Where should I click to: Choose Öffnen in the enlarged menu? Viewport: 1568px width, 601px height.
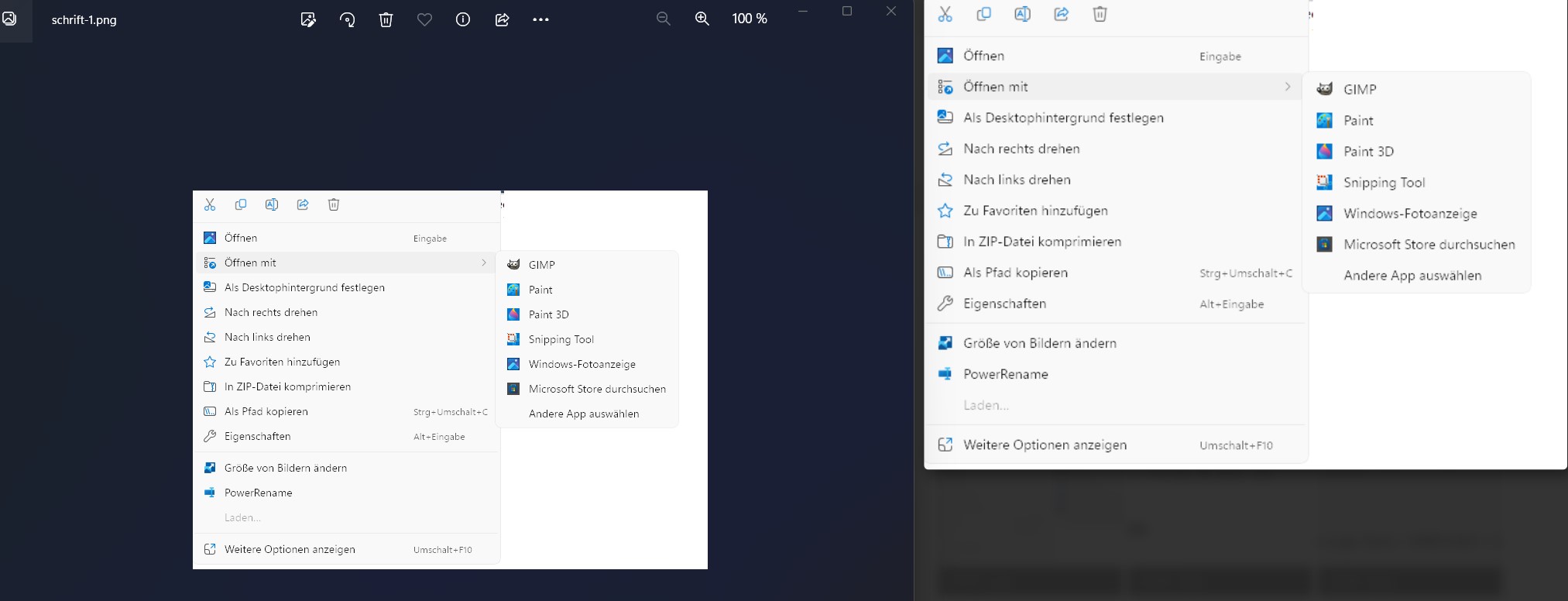pos(1116,56)
